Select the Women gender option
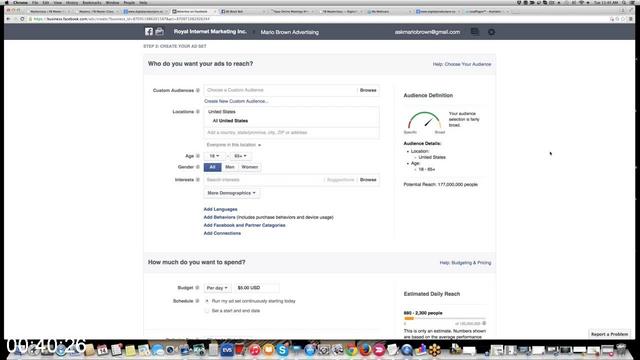Image resolution: width=640 pixels, height=360 pixels. pyautogui.click(x=250, y=167)
